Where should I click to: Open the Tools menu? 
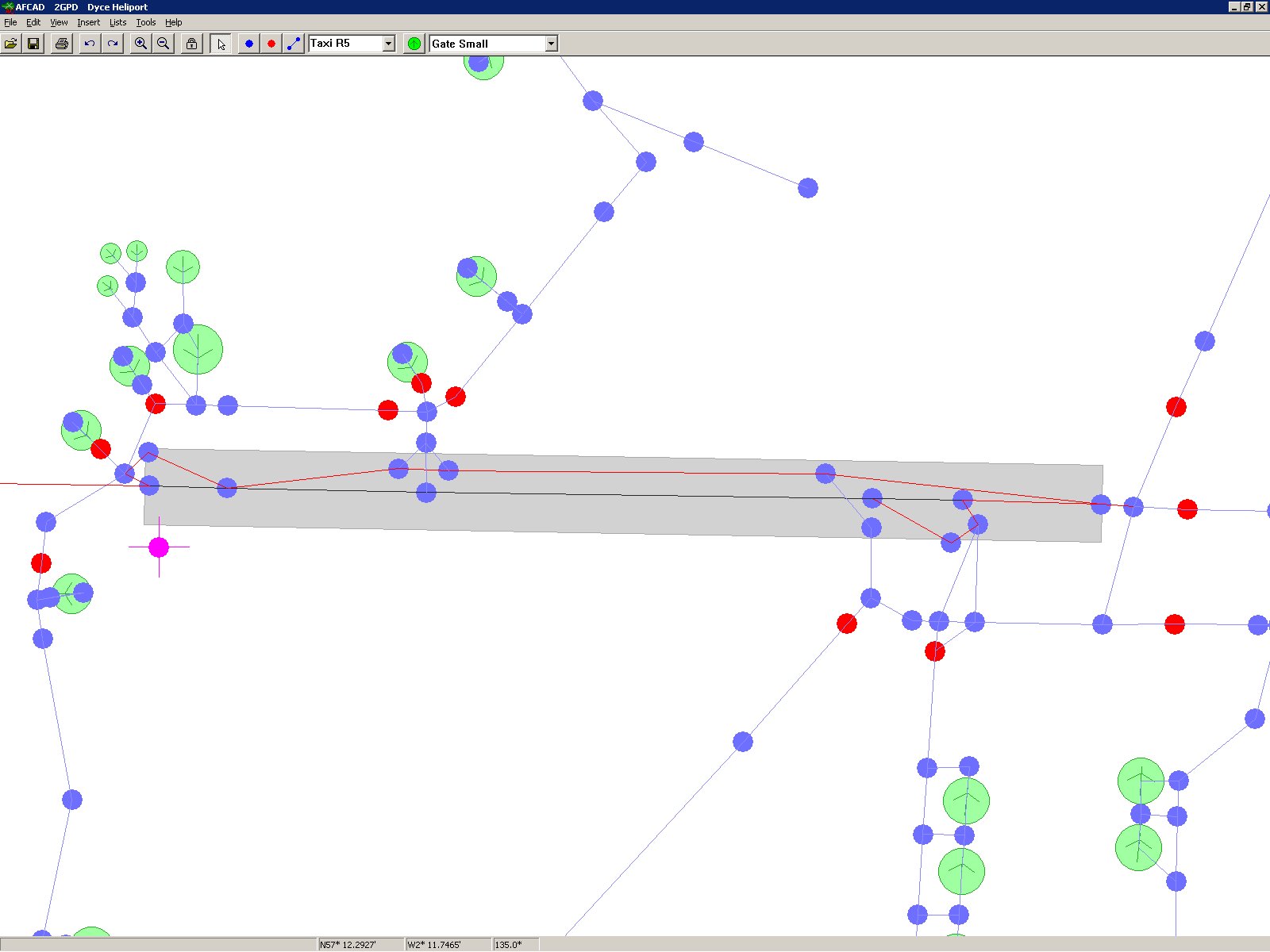point(146,22)
